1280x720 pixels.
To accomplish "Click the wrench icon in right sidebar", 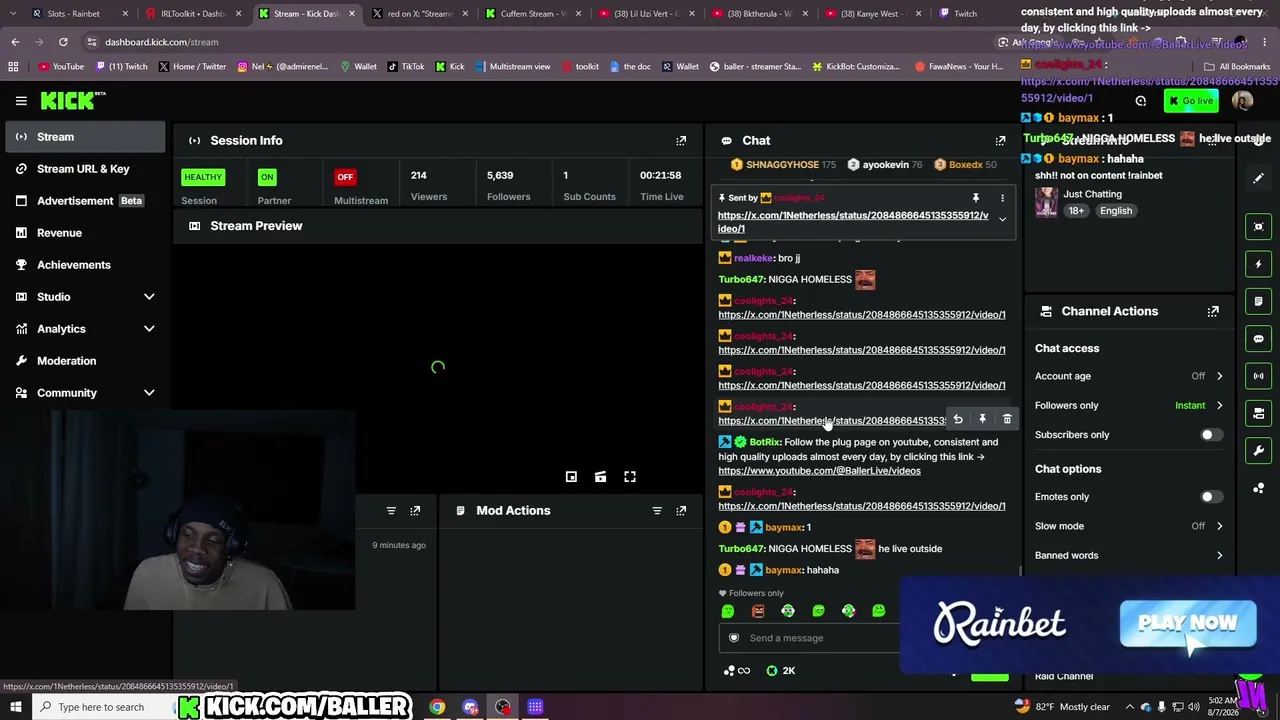I will (1259, 451).
